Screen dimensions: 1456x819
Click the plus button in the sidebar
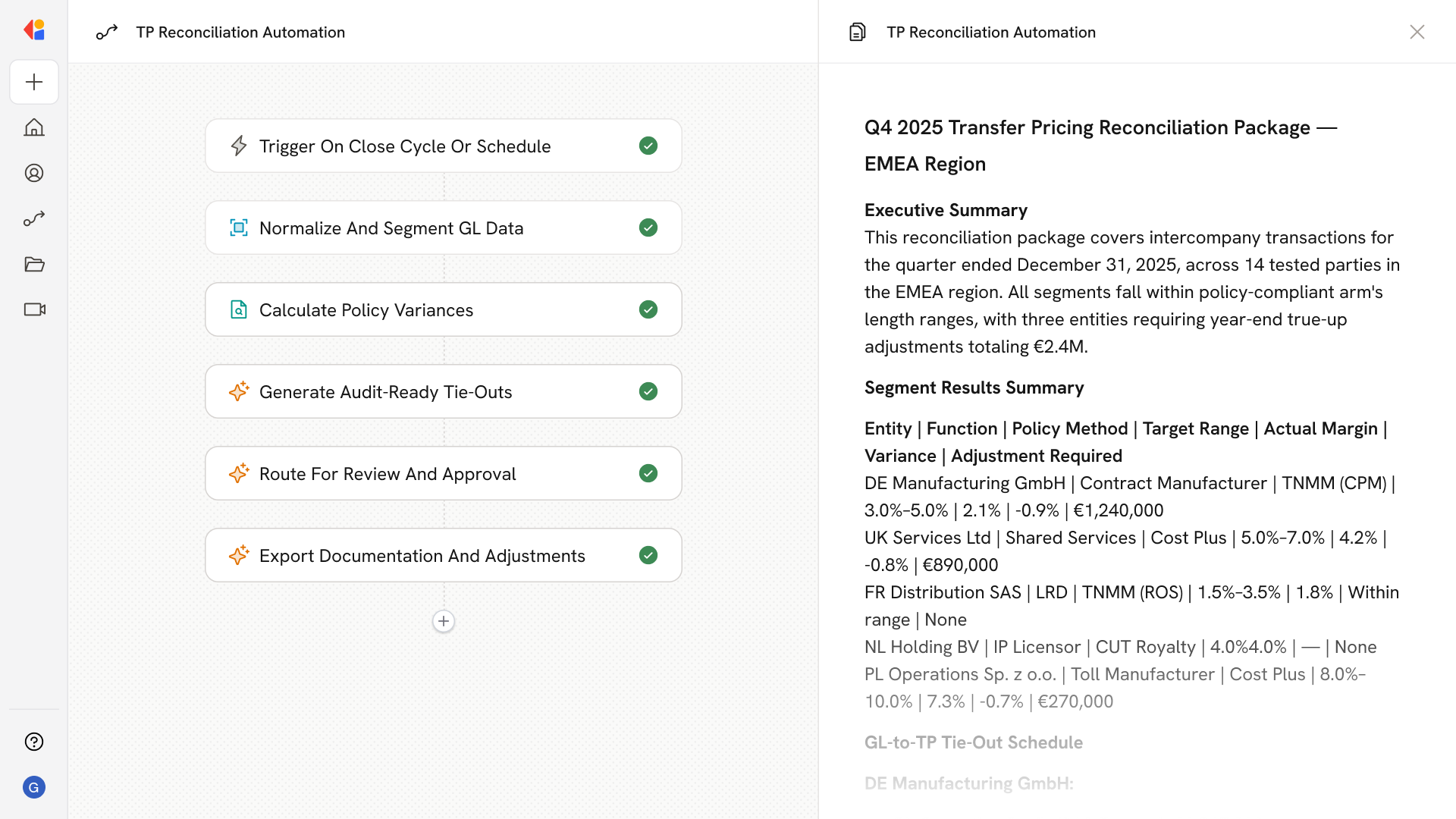[x=34, y=82]
